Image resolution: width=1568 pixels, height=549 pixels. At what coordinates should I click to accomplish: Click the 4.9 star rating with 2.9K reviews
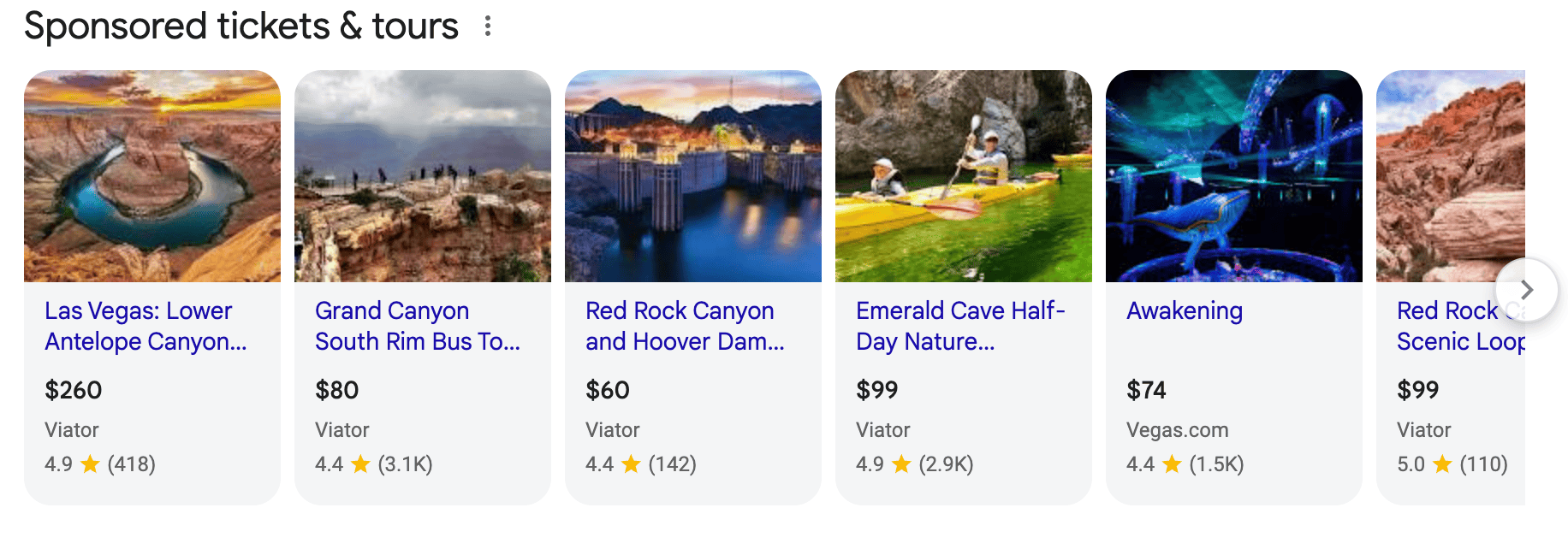pos(915,464)
